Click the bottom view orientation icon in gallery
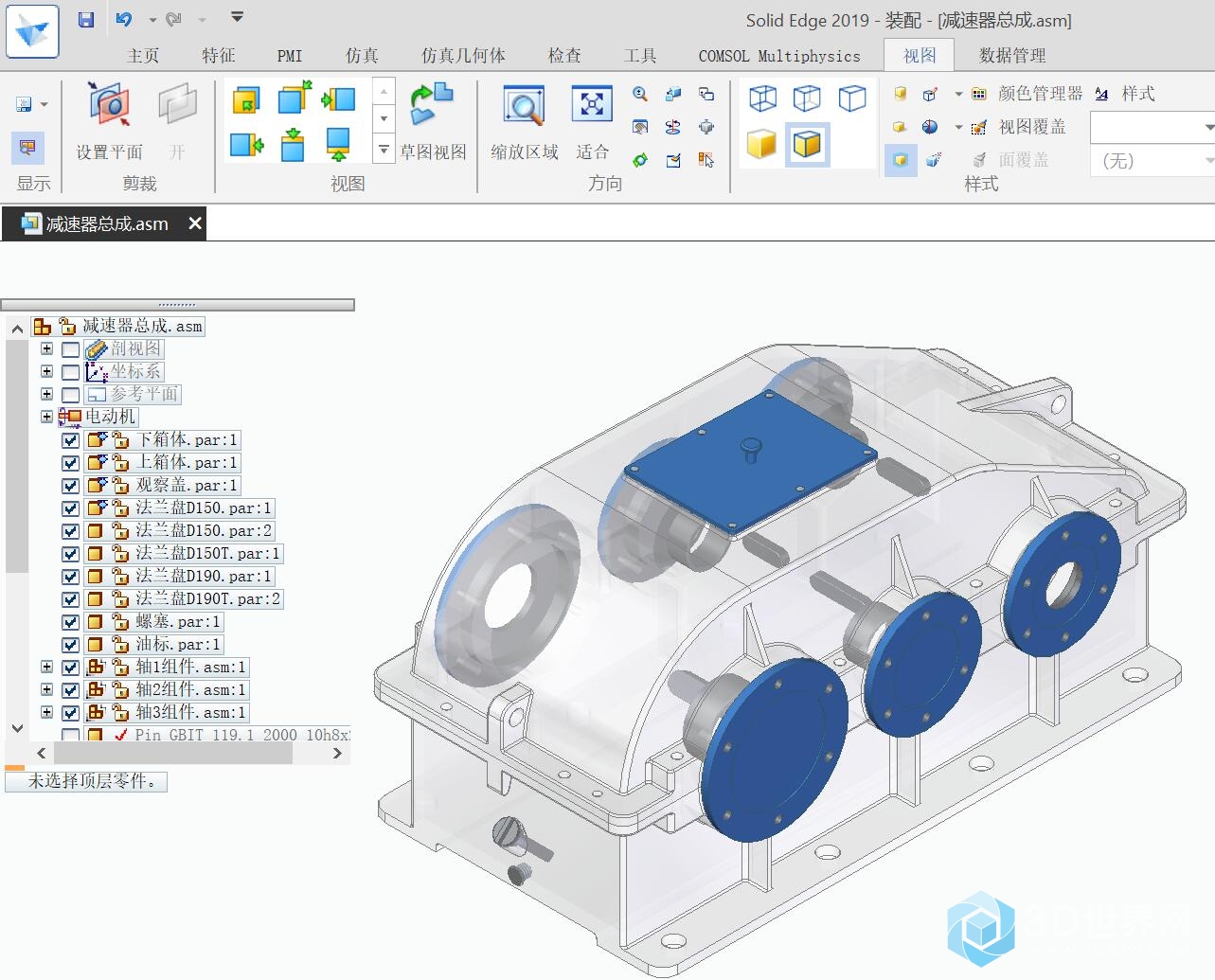Image resolution: width=1215 pixels, height=980 pixels. [x=338, y=144]
